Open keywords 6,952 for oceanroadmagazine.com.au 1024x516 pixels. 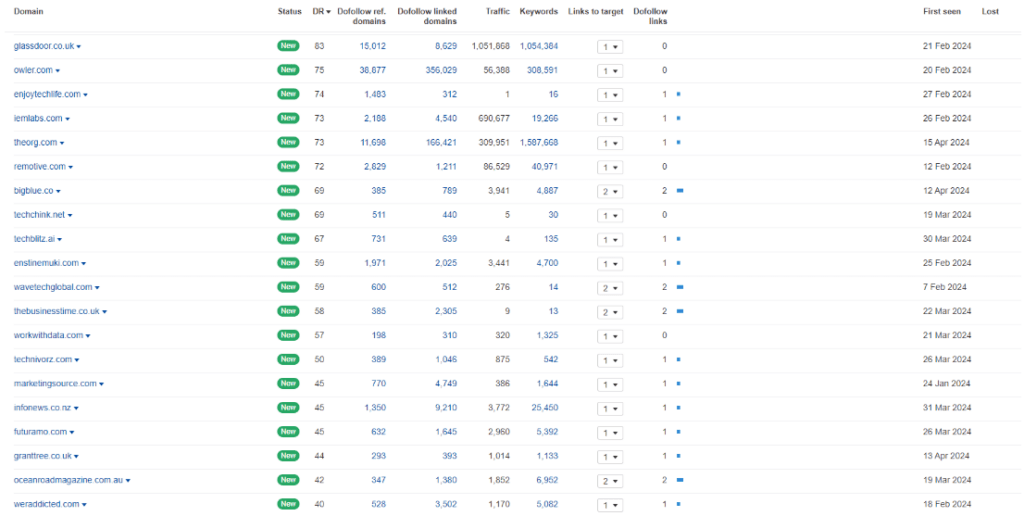pos(547,481)
